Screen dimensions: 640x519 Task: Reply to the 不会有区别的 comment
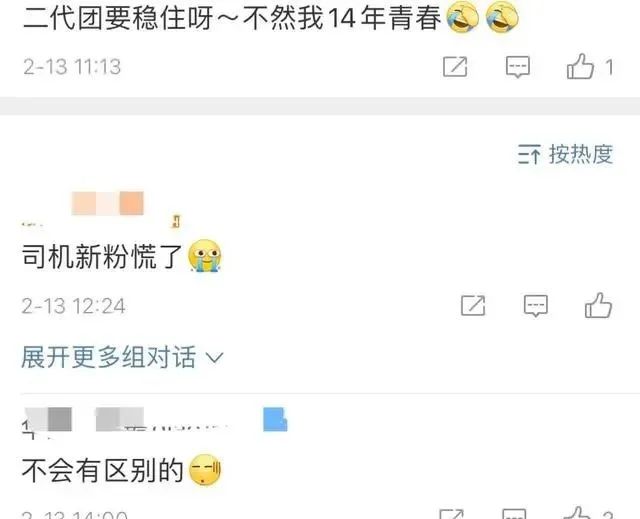[514, 514]
